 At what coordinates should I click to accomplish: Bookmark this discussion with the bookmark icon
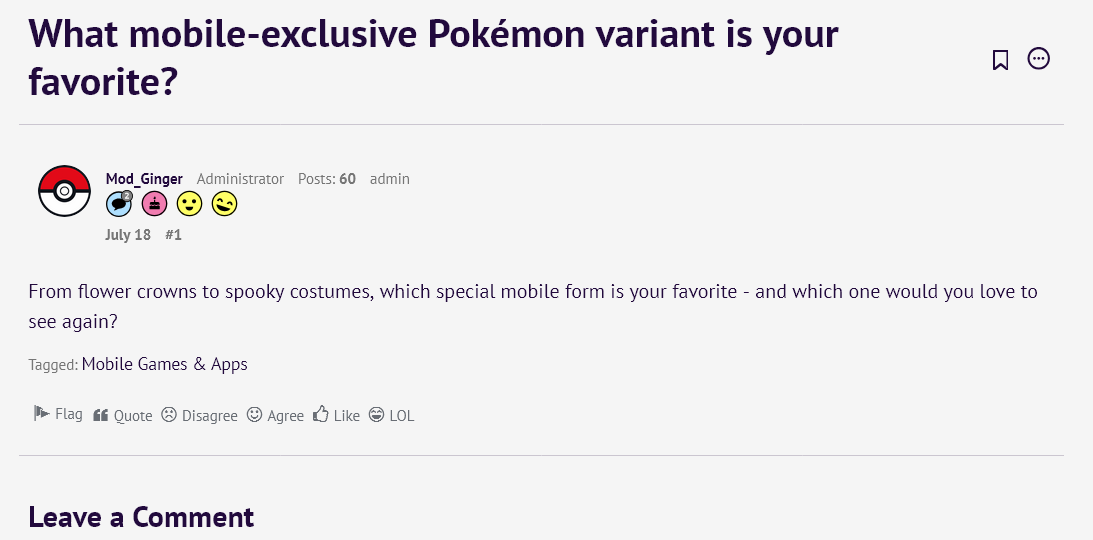click(x=1000, y=60)
